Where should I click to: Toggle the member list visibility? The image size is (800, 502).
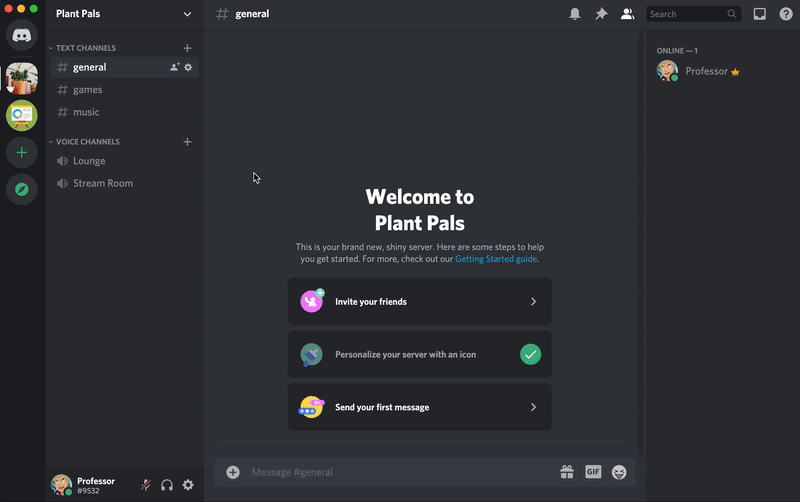pyautogui.click(x=627, y=14)
